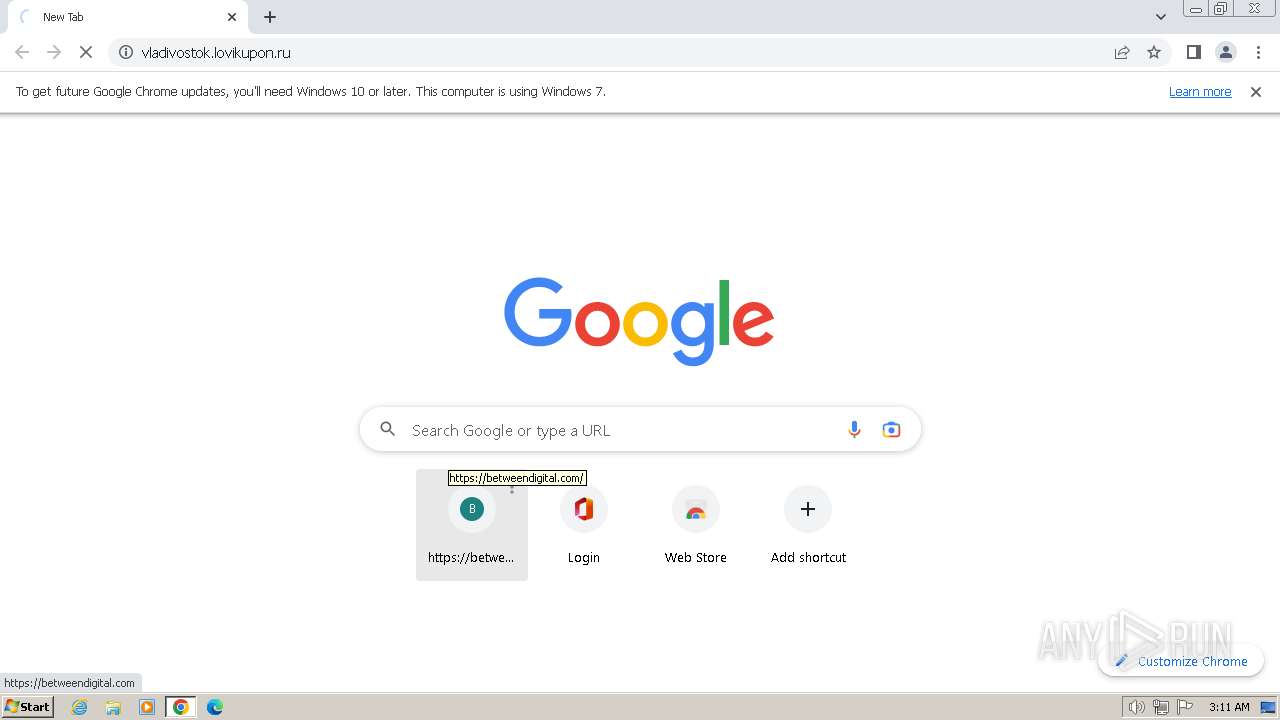
Task: Show desktop button in taskbar corner
Action: click(x=1269, y=707)
